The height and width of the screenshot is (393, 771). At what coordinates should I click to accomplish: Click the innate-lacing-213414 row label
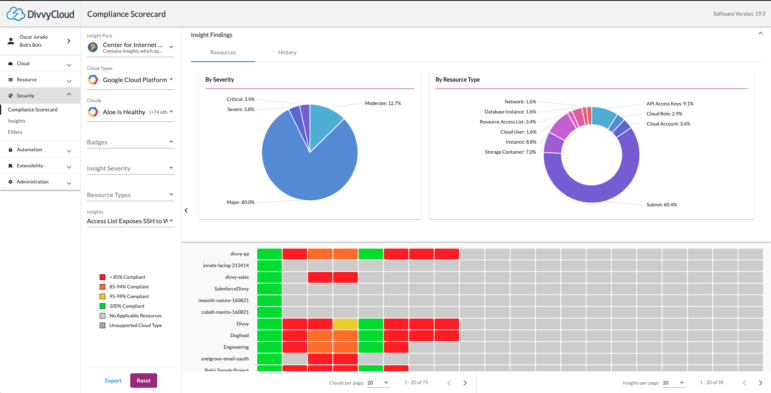click(226, 266)
